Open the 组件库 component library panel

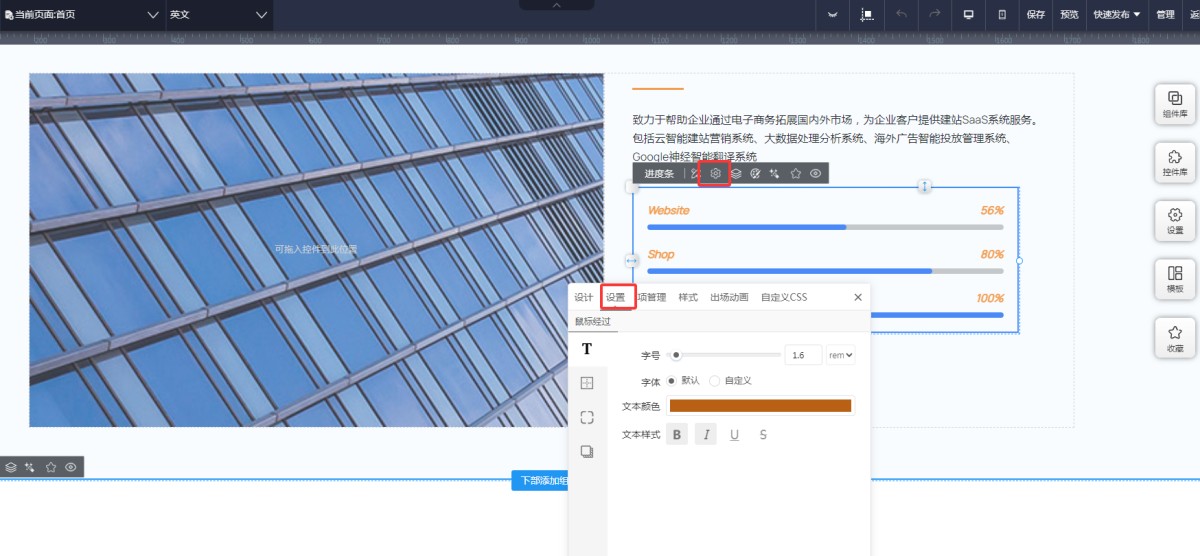click(x=1175, y=104)
